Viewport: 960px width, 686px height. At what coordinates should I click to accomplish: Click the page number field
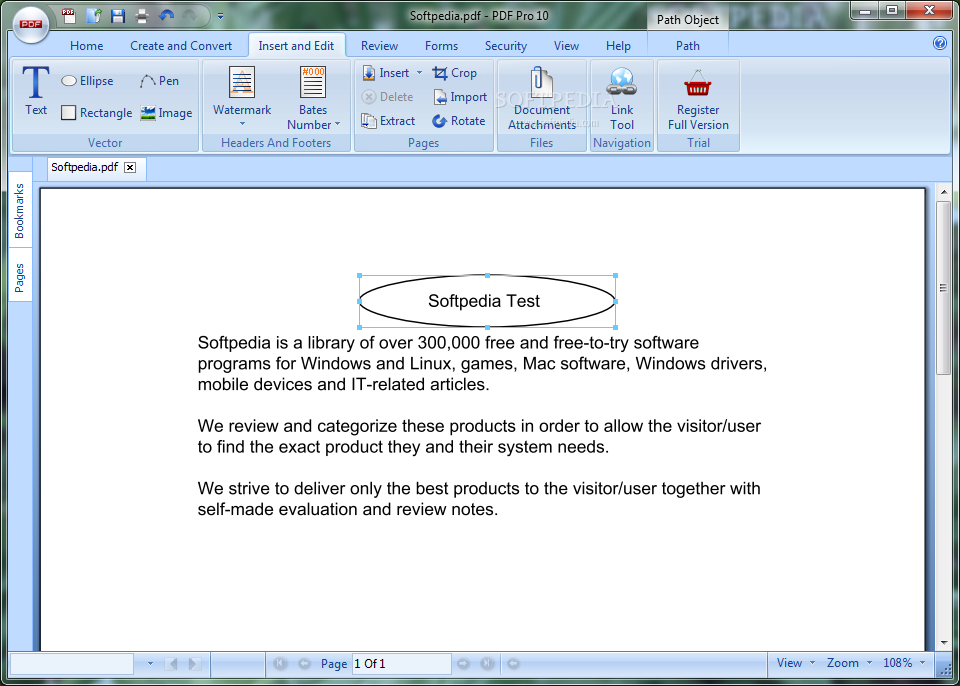pyautogui.click(x=402, y=664)
